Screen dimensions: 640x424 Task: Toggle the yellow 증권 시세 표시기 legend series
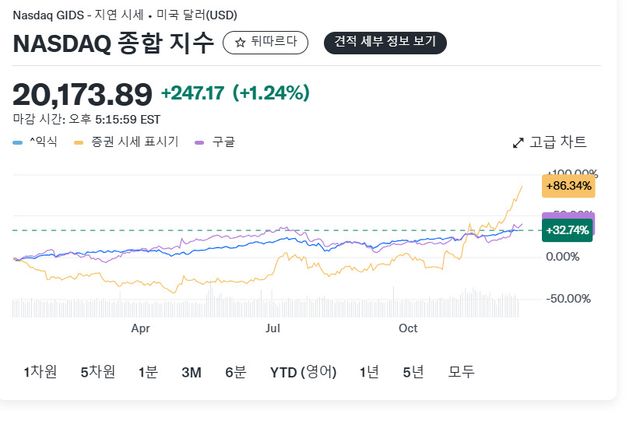pos(126,142)
